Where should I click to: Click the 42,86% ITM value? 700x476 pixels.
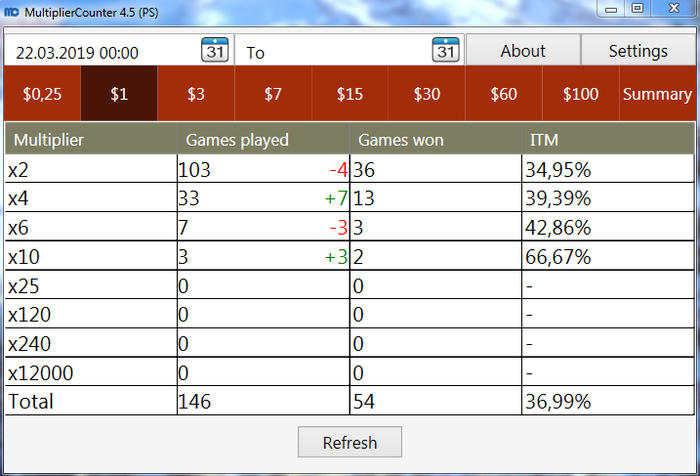click(x=558, y=228)
